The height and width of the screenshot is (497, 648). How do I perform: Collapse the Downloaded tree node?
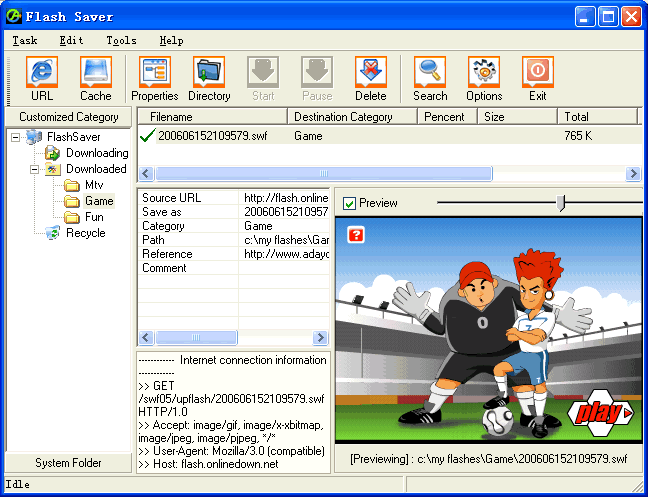(33, 169)
